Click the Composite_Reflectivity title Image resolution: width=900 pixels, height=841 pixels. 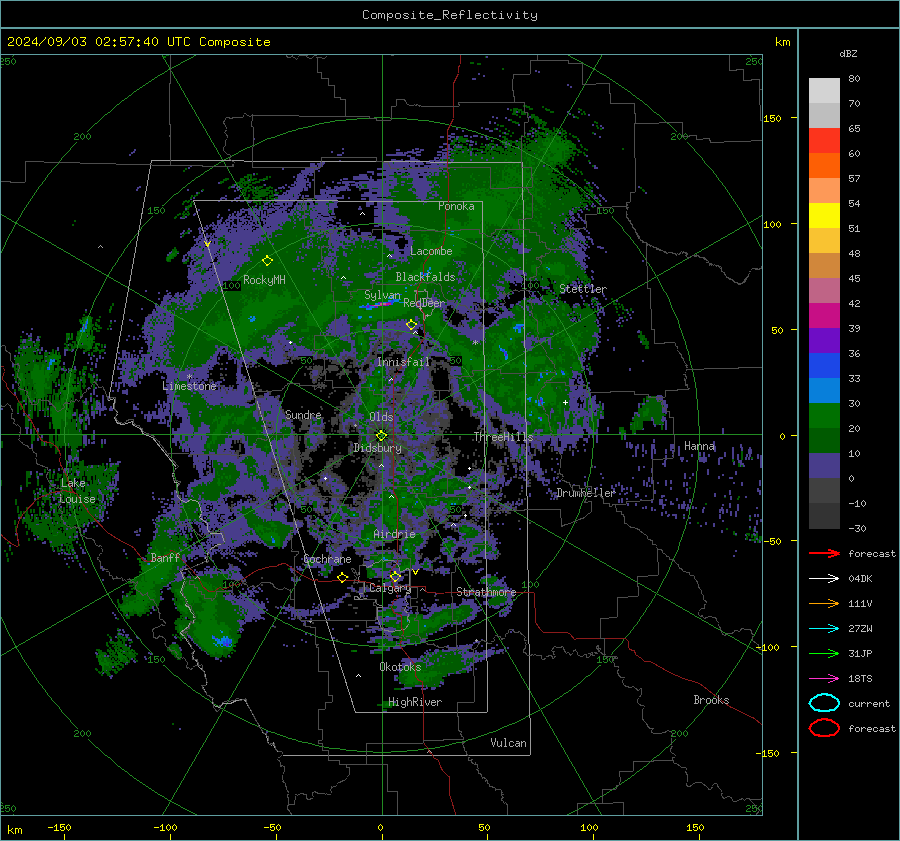click(450, 15)
